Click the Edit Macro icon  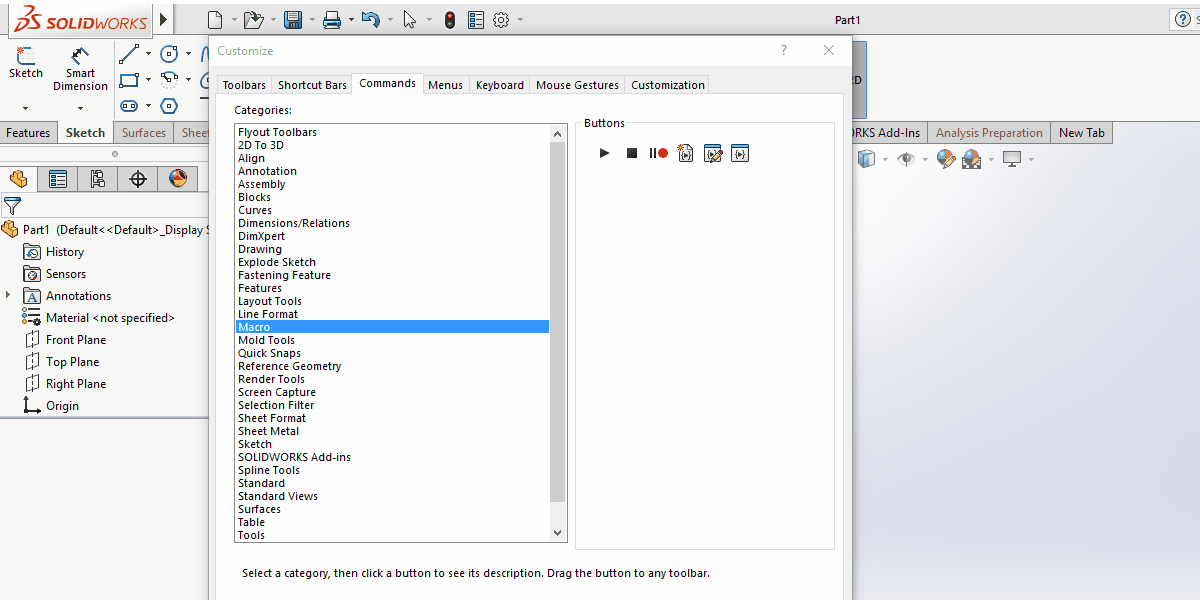(x=713, y=153)
